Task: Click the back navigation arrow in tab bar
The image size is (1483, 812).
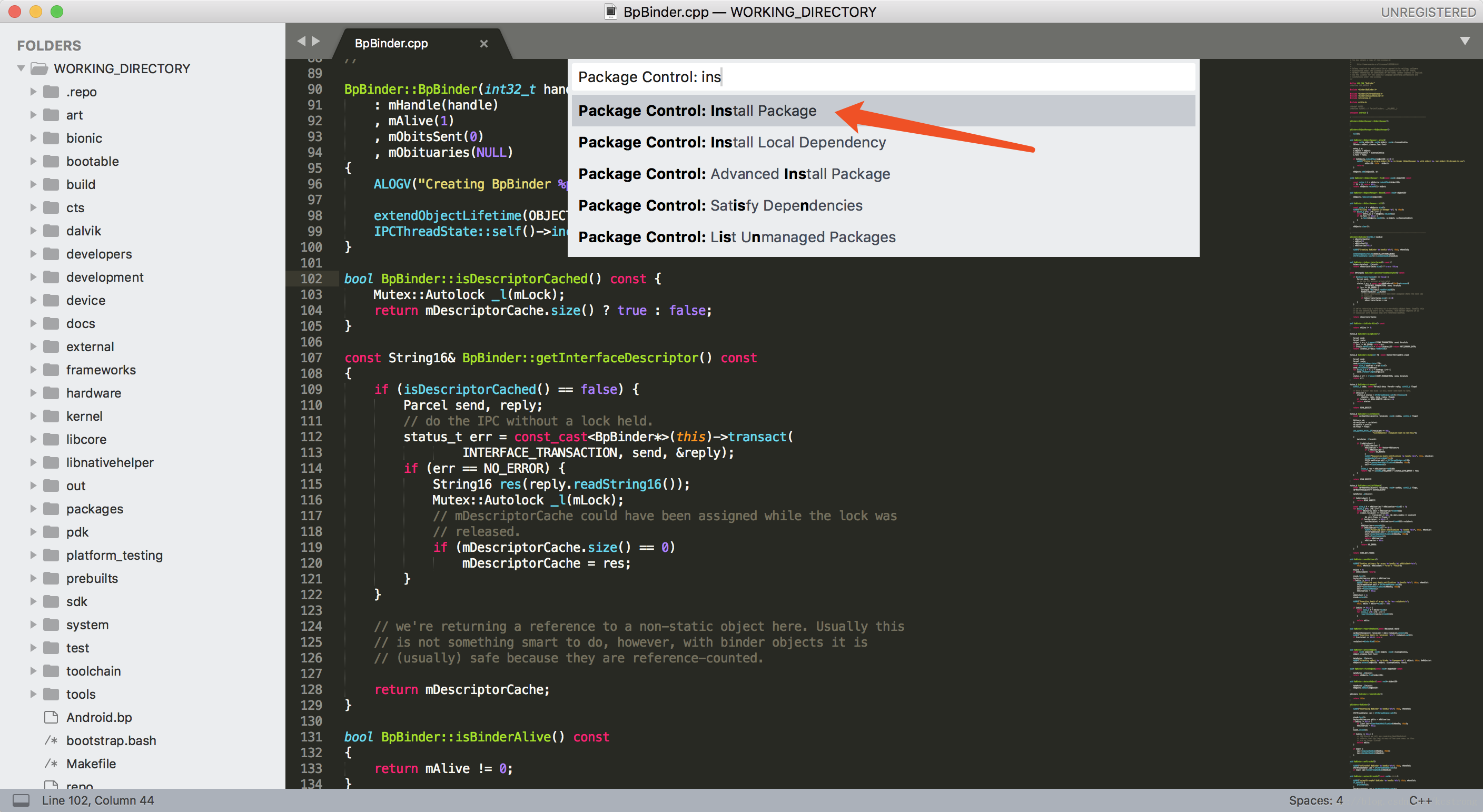Action: tap(301, 41)
